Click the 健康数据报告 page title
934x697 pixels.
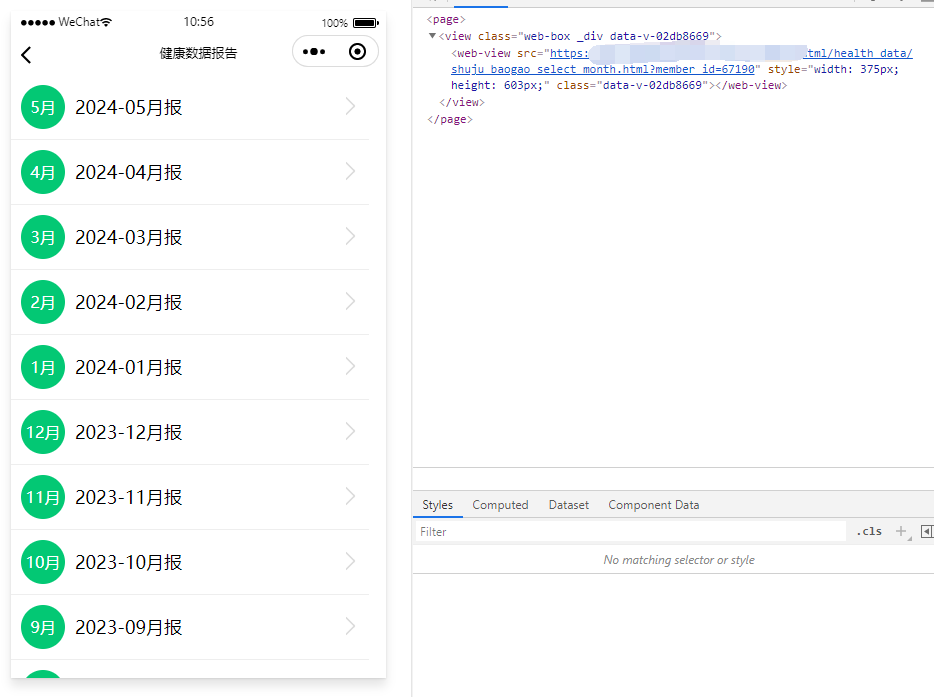click(198, 53)
